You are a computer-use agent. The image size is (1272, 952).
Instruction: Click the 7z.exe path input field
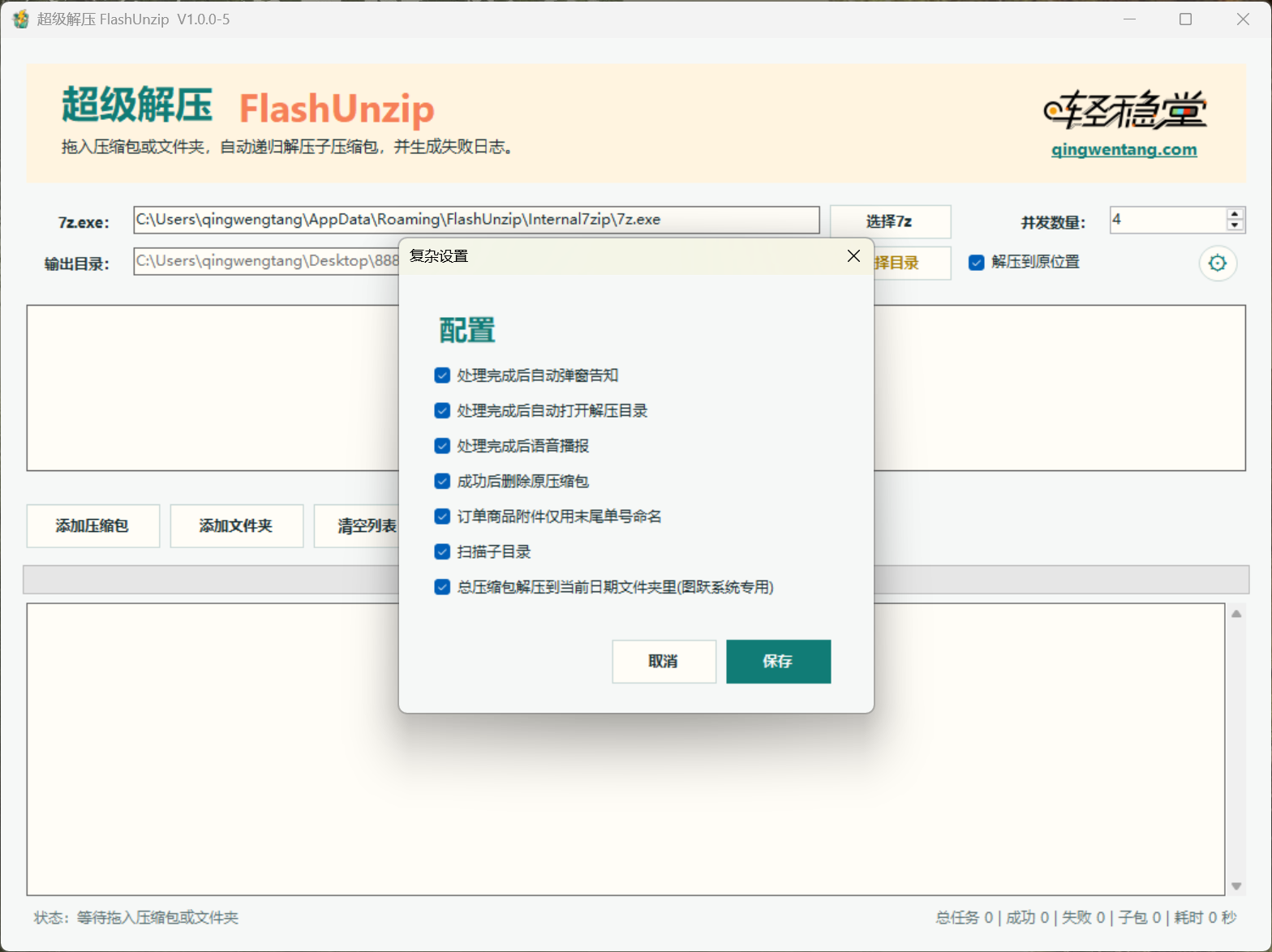point(476,220)
